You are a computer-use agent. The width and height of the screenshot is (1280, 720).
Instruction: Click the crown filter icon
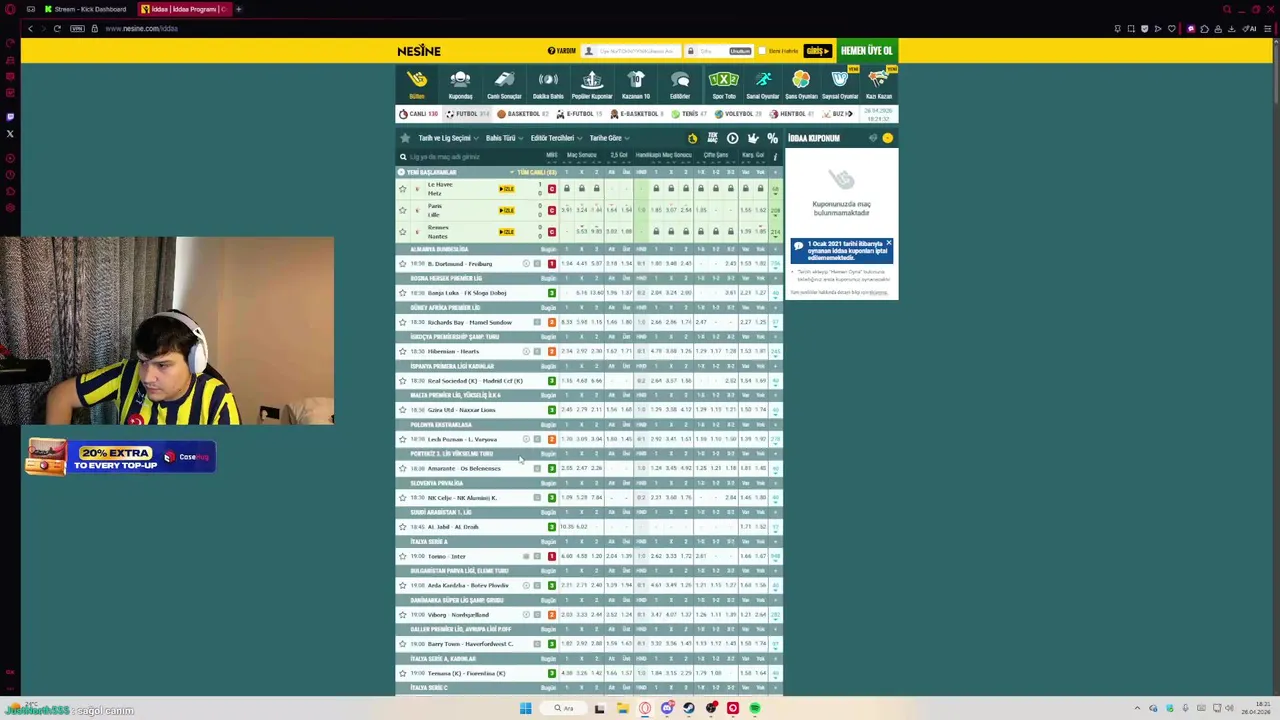click(x=752, y=138)
